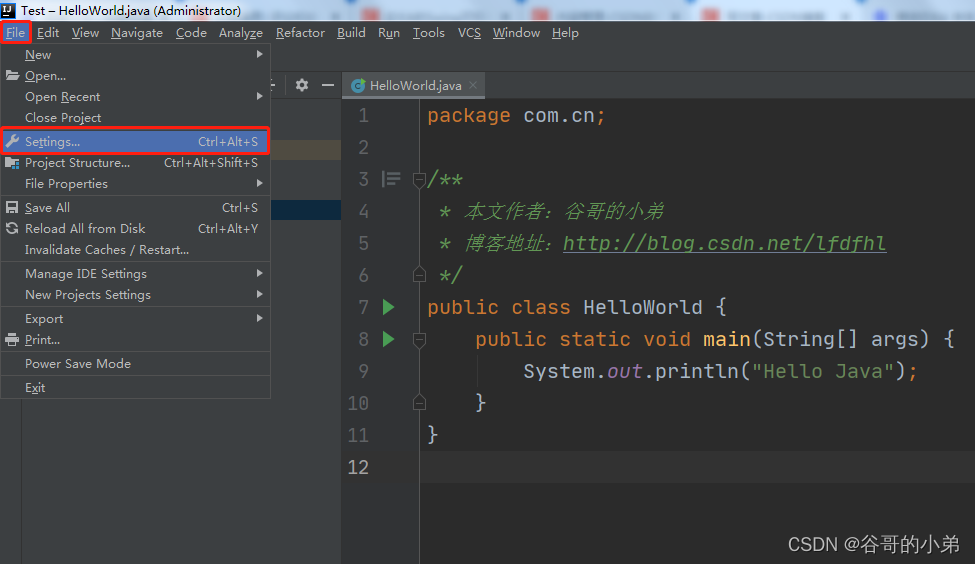Collapse the Javadoc comment fold at line 3

pyautogui.click(x=419, y=180)
